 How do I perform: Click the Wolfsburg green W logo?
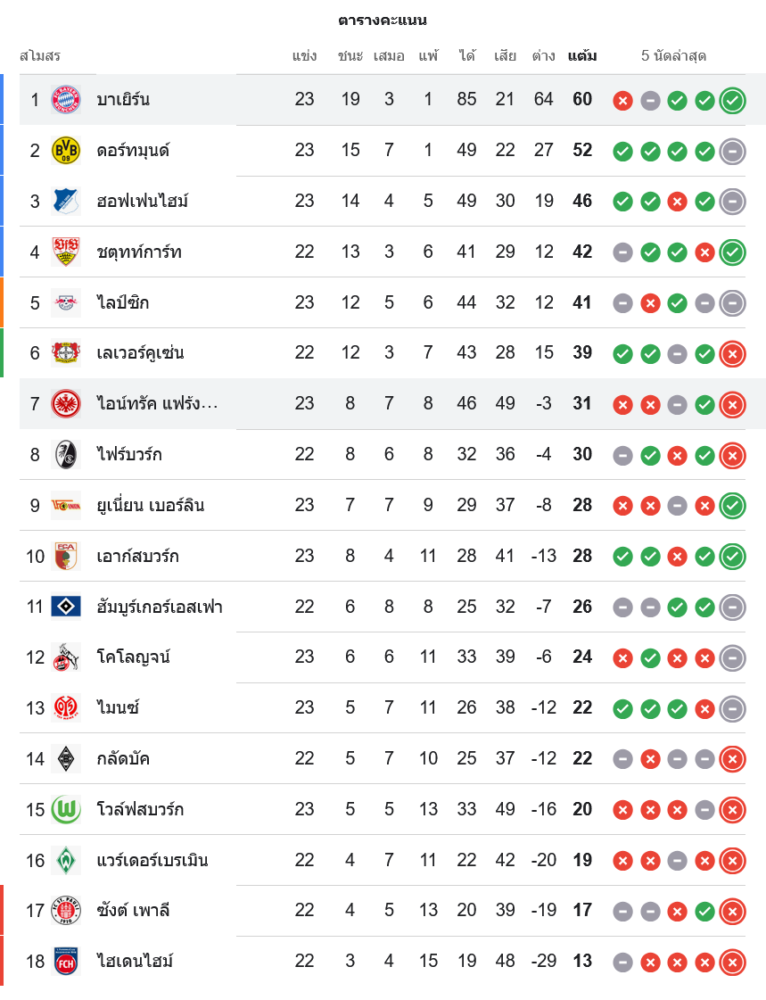(66, 809)
